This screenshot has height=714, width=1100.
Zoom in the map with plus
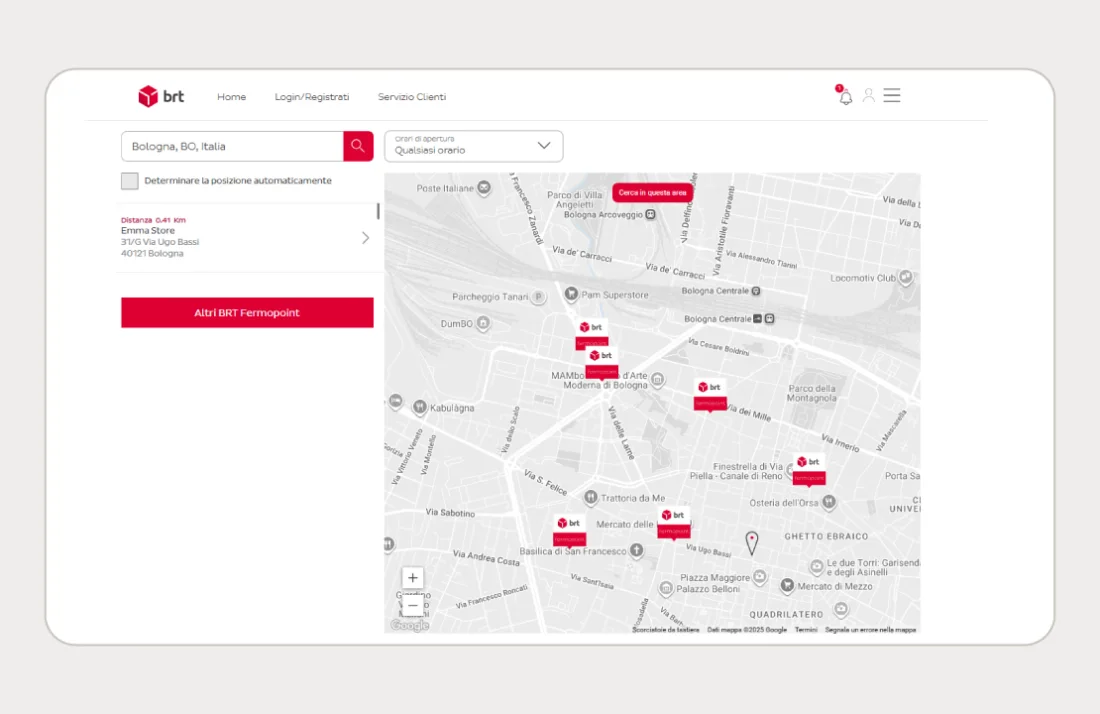pos(412,577)
